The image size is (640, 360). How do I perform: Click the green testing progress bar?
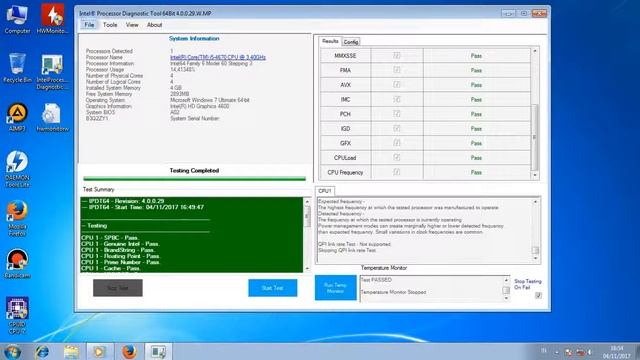194,179
